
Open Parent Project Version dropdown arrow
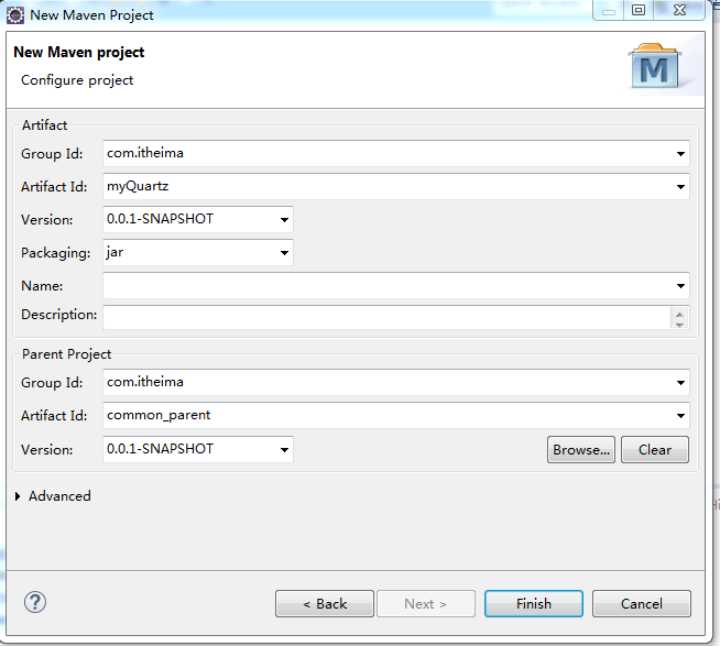pos(284,450)
